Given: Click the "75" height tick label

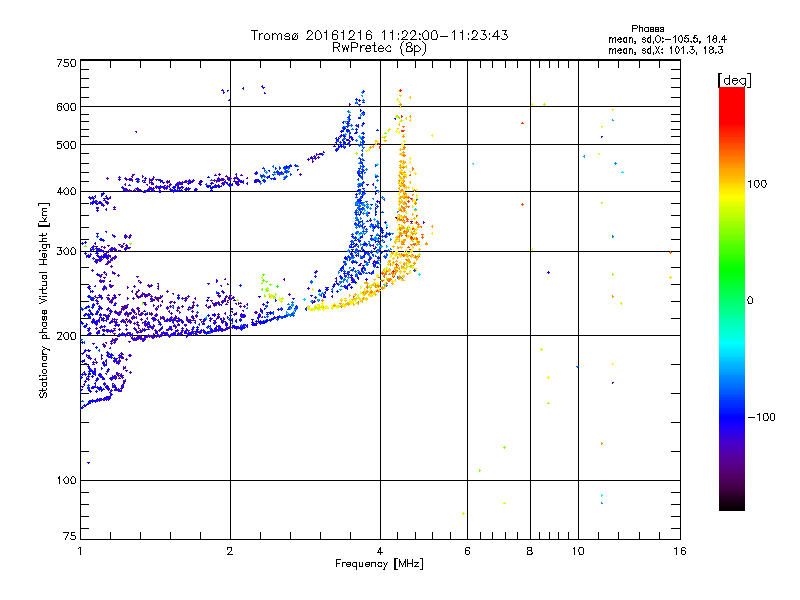Looking at the screenshot, I should 70,536.
